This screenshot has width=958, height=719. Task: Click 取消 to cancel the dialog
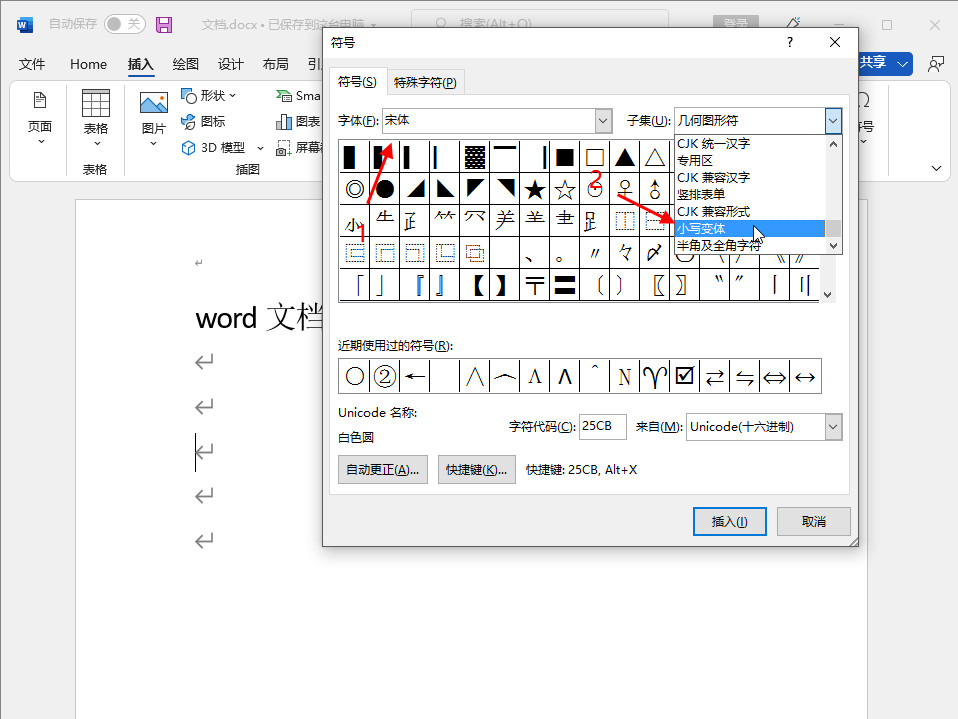tap(813, 522)
